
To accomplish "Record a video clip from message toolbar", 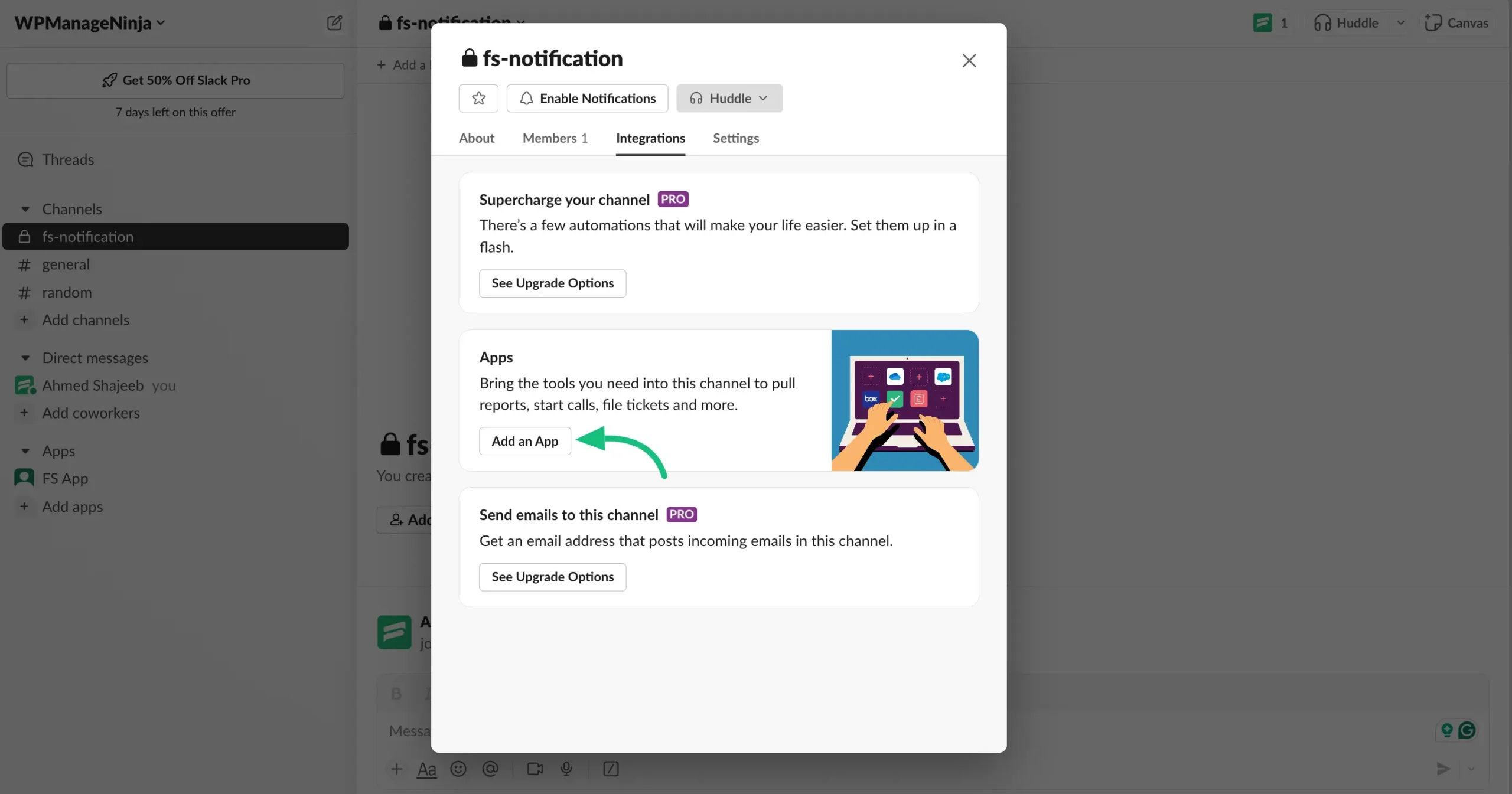I will 535,769.
